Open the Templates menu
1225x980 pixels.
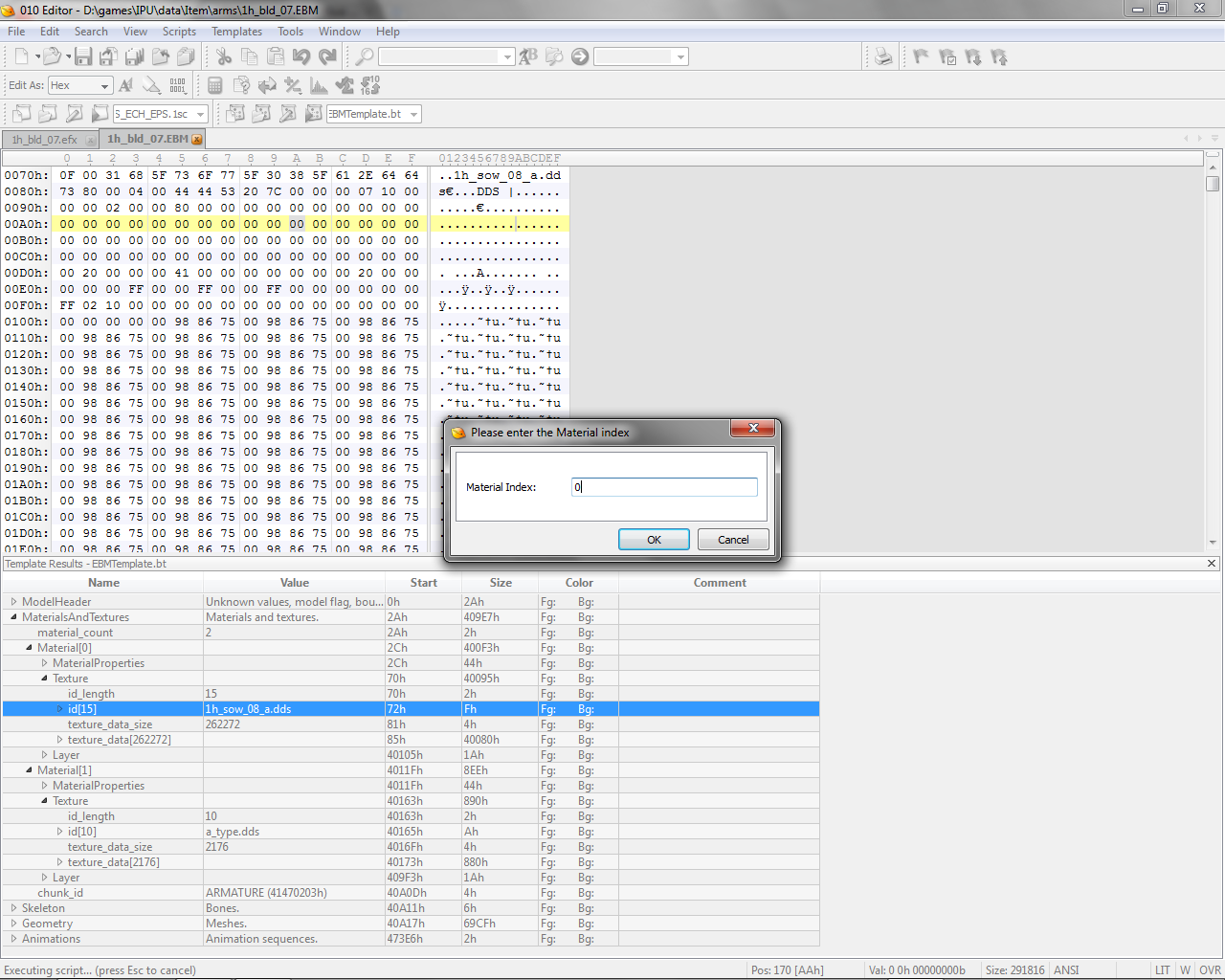pyautogui.click(x=236, y=32)
